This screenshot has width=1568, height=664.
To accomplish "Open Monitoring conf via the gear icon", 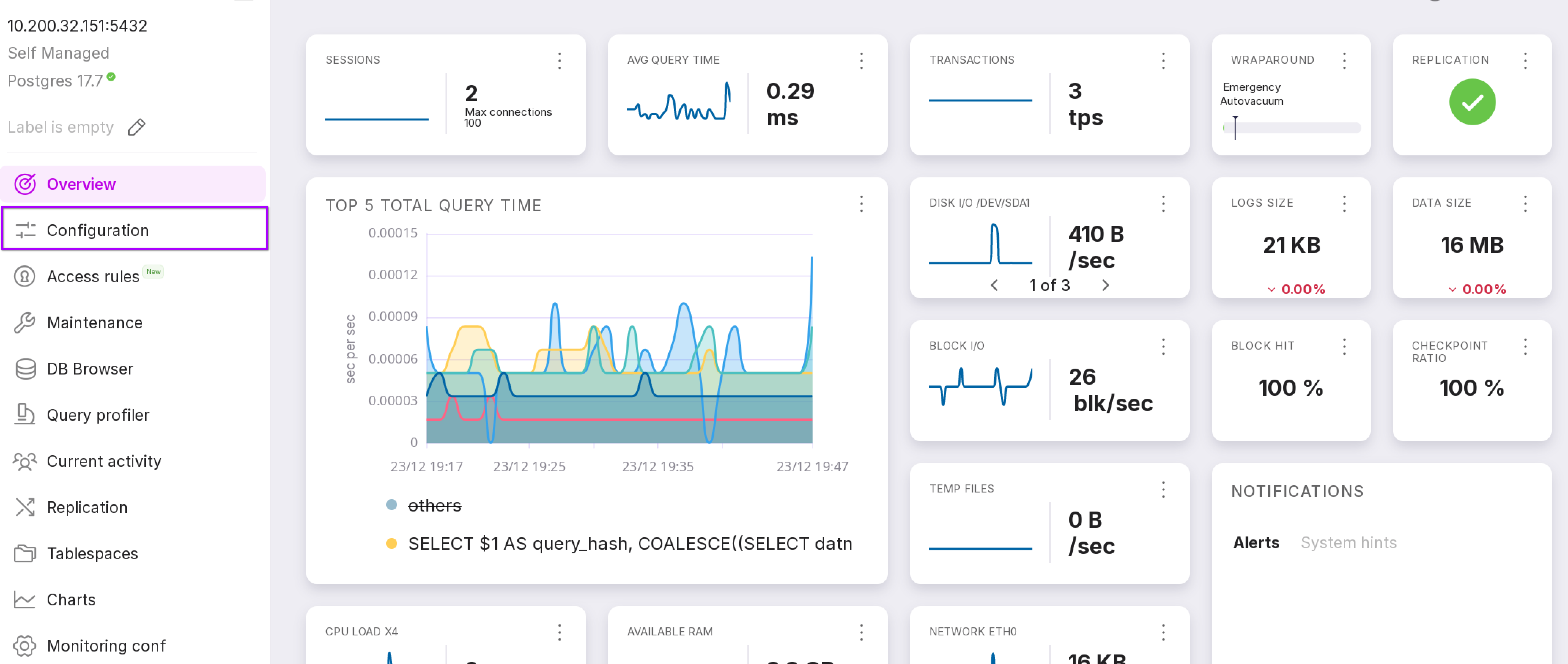I will coord(25,646).
